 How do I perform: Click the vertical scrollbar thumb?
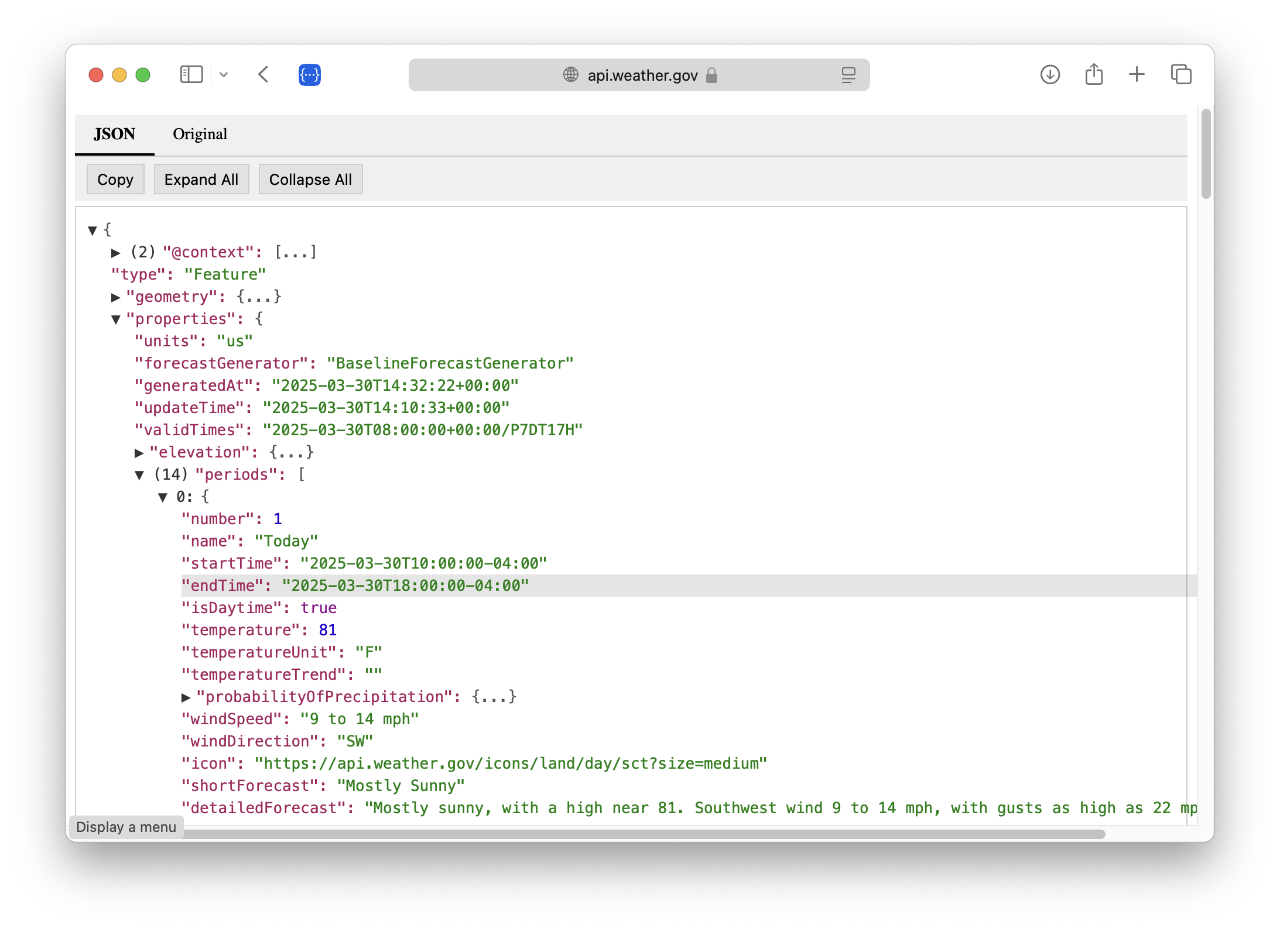coord(1206,153)
